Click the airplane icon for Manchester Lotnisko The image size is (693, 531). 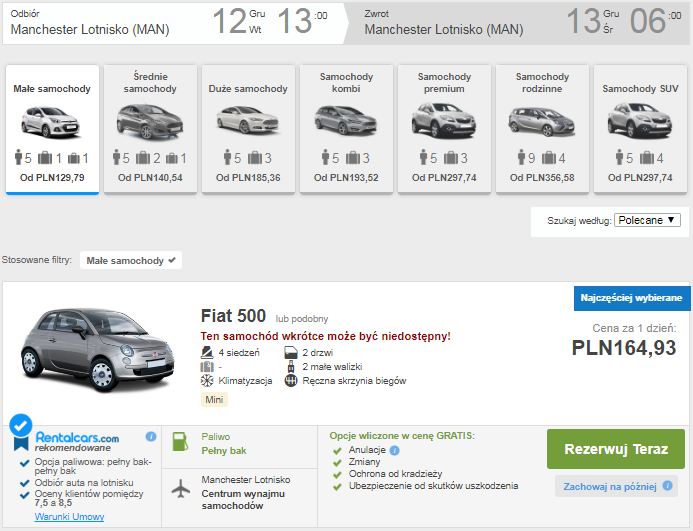coord(181,489)
